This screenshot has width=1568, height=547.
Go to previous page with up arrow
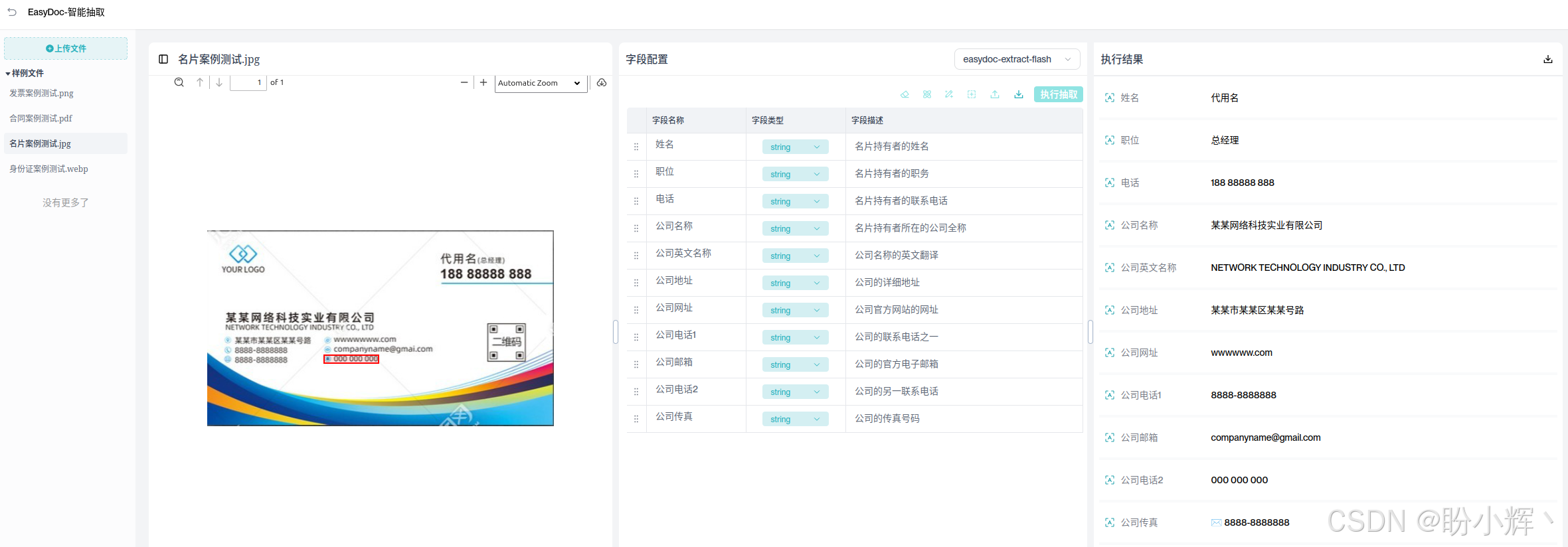[200, 82]
